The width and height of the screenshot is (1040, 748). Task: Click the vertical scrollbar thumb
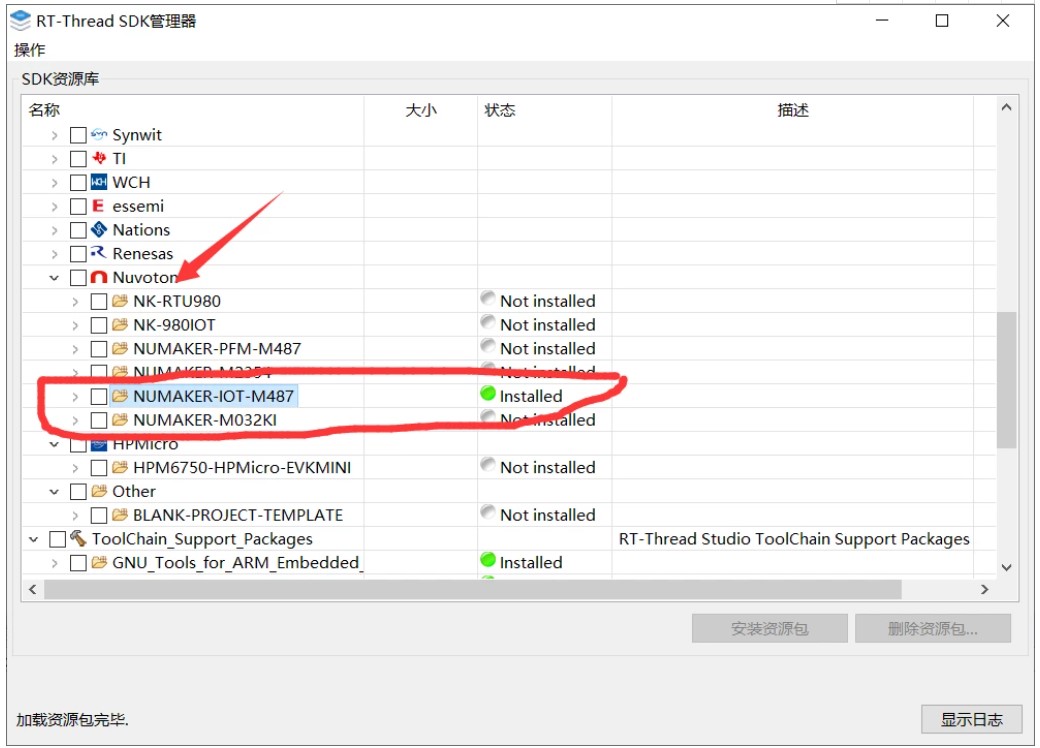point(1006,380)
